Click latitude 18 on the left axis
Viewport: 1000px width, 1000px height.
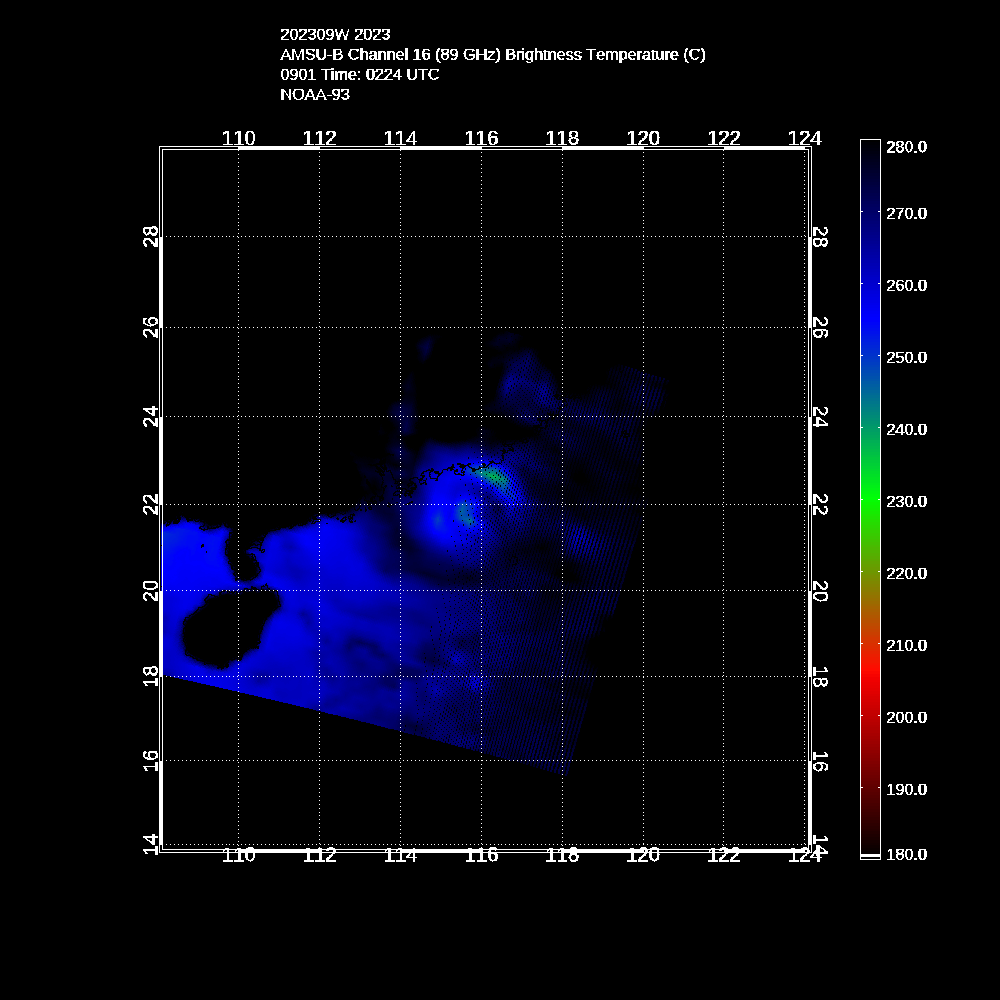pos(151,677)
